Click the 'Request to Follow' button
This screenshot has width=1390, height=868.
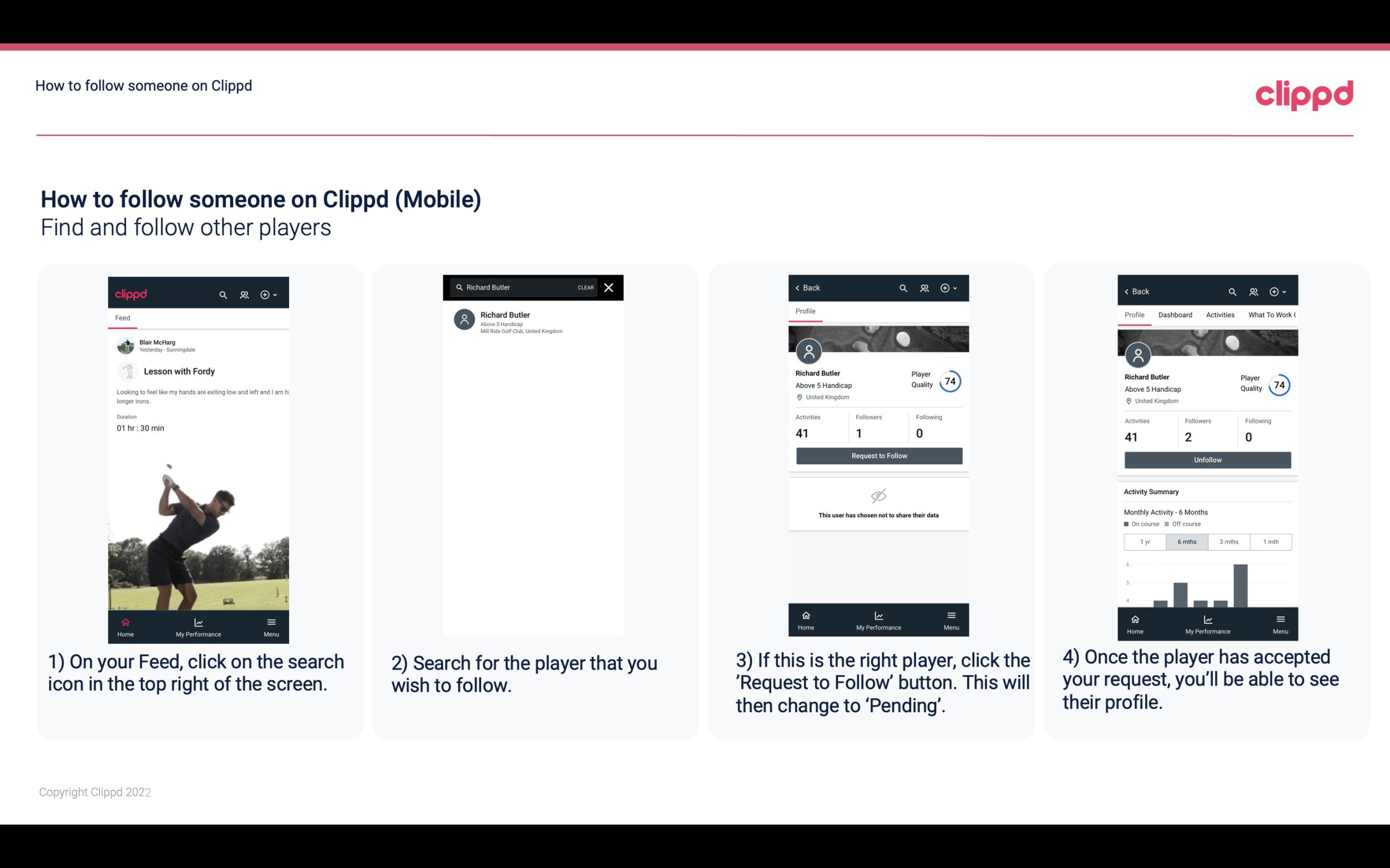click(x=878, y=455)
